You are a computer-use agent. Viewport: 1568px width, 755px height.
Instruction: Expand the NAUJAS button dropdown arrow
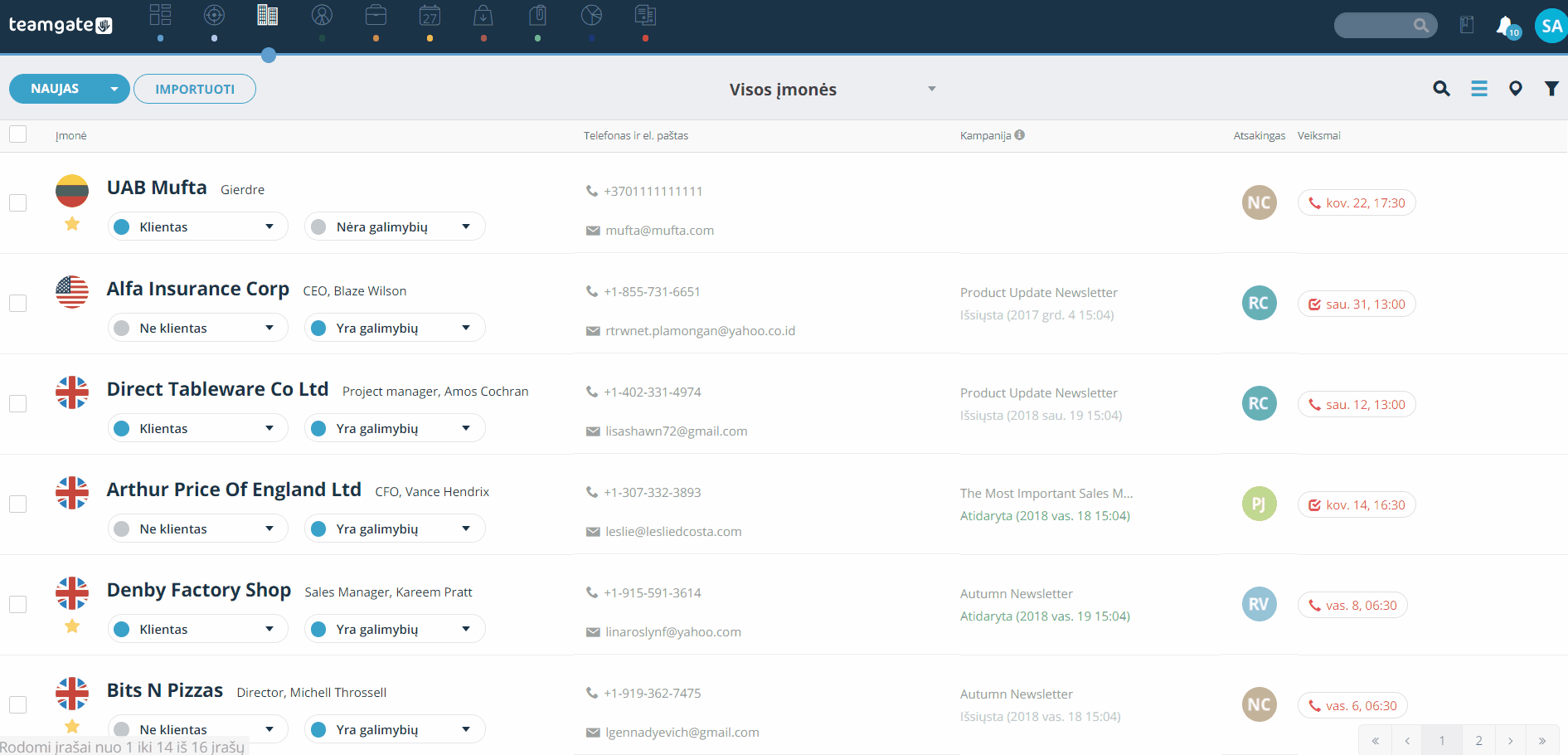click(114, 89)
